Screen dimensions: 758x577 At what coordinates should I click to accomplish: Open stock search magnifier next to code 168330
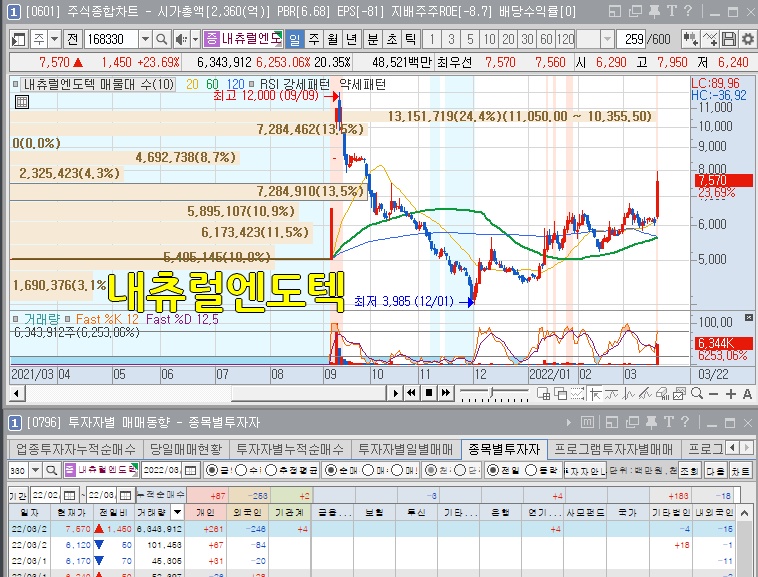point(162,39)
